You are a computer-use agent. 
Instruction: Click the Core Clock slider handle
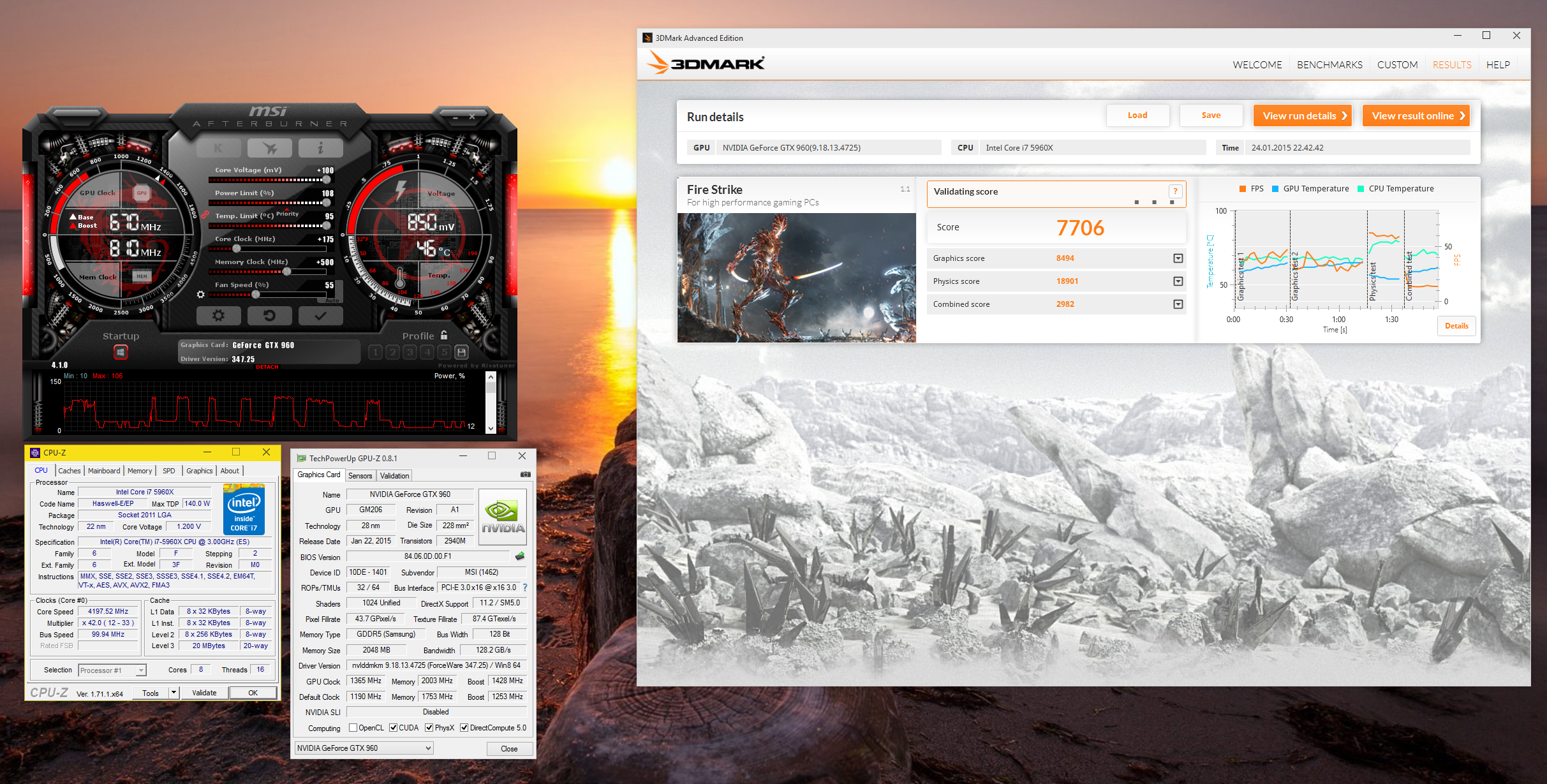[237, 249]
